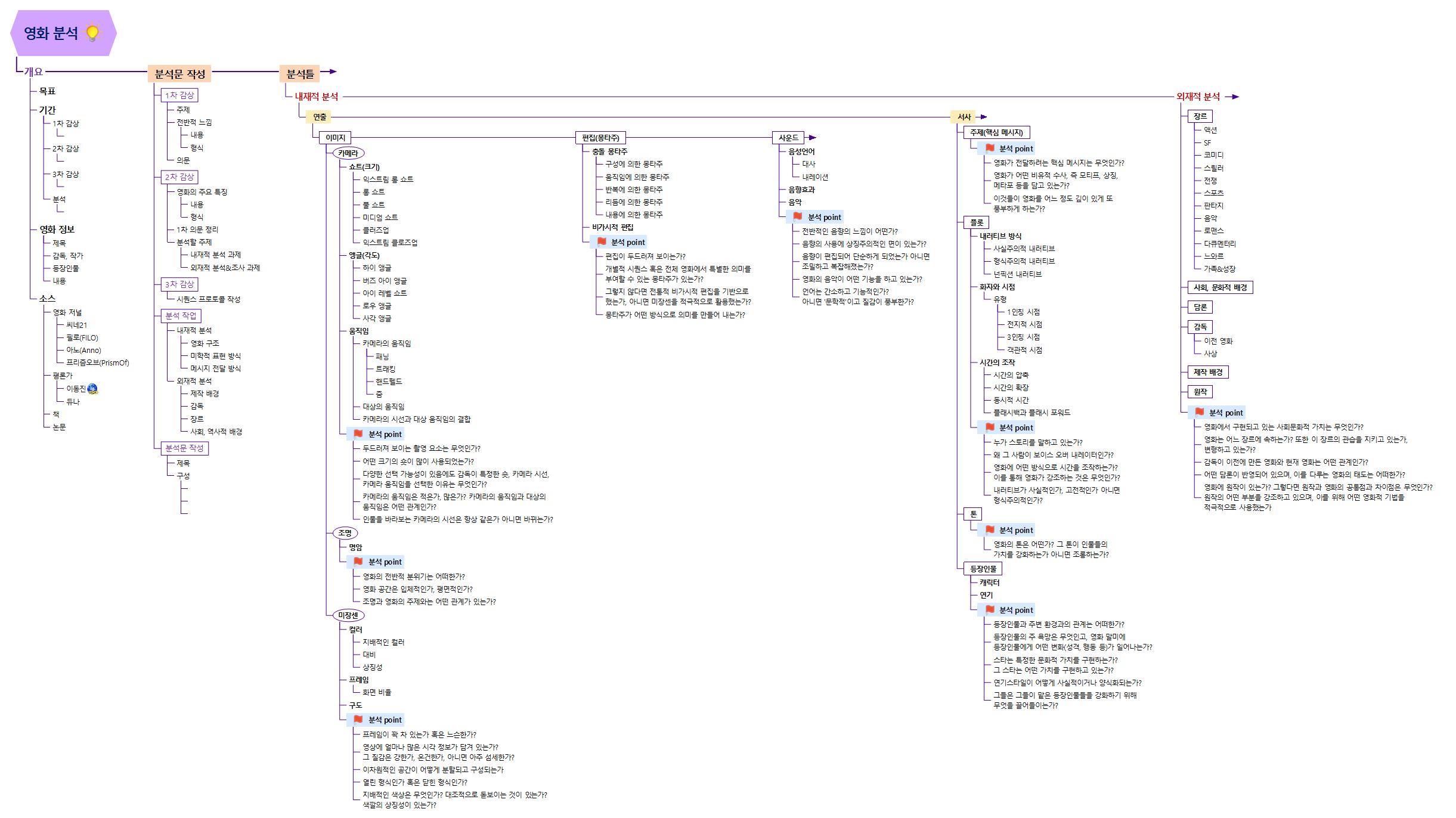Click the red flag under 조명 명암 분석 point
1456x818 pixels.
358,561
